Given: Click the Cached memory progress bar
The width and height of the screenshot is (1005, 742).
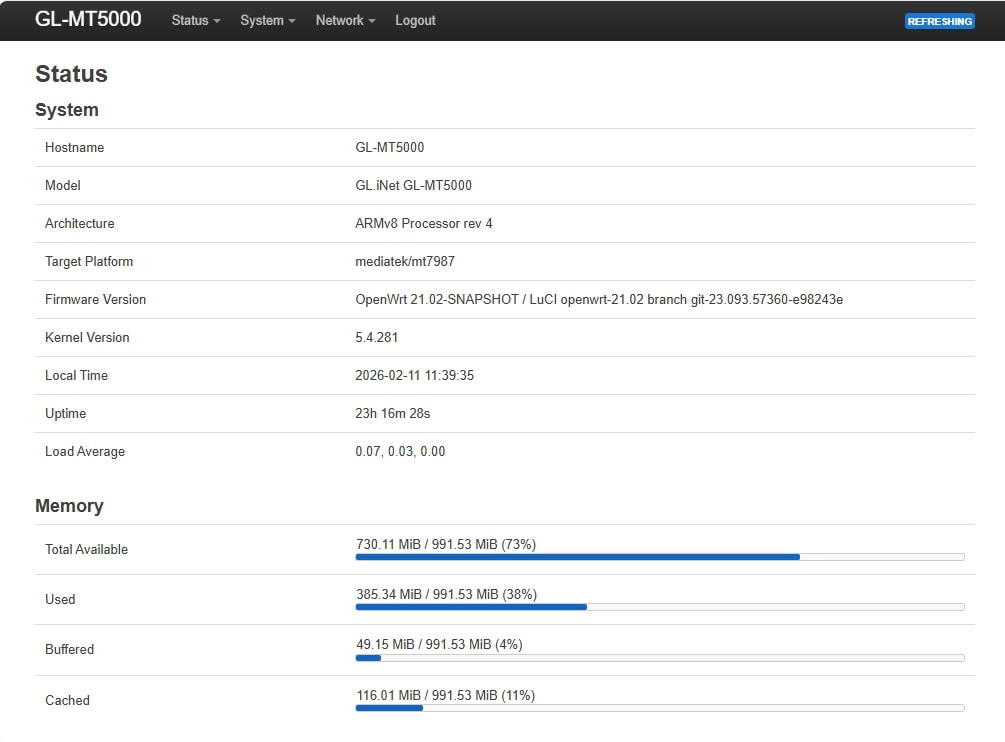Looking at the screenshot, I should 659,707.
